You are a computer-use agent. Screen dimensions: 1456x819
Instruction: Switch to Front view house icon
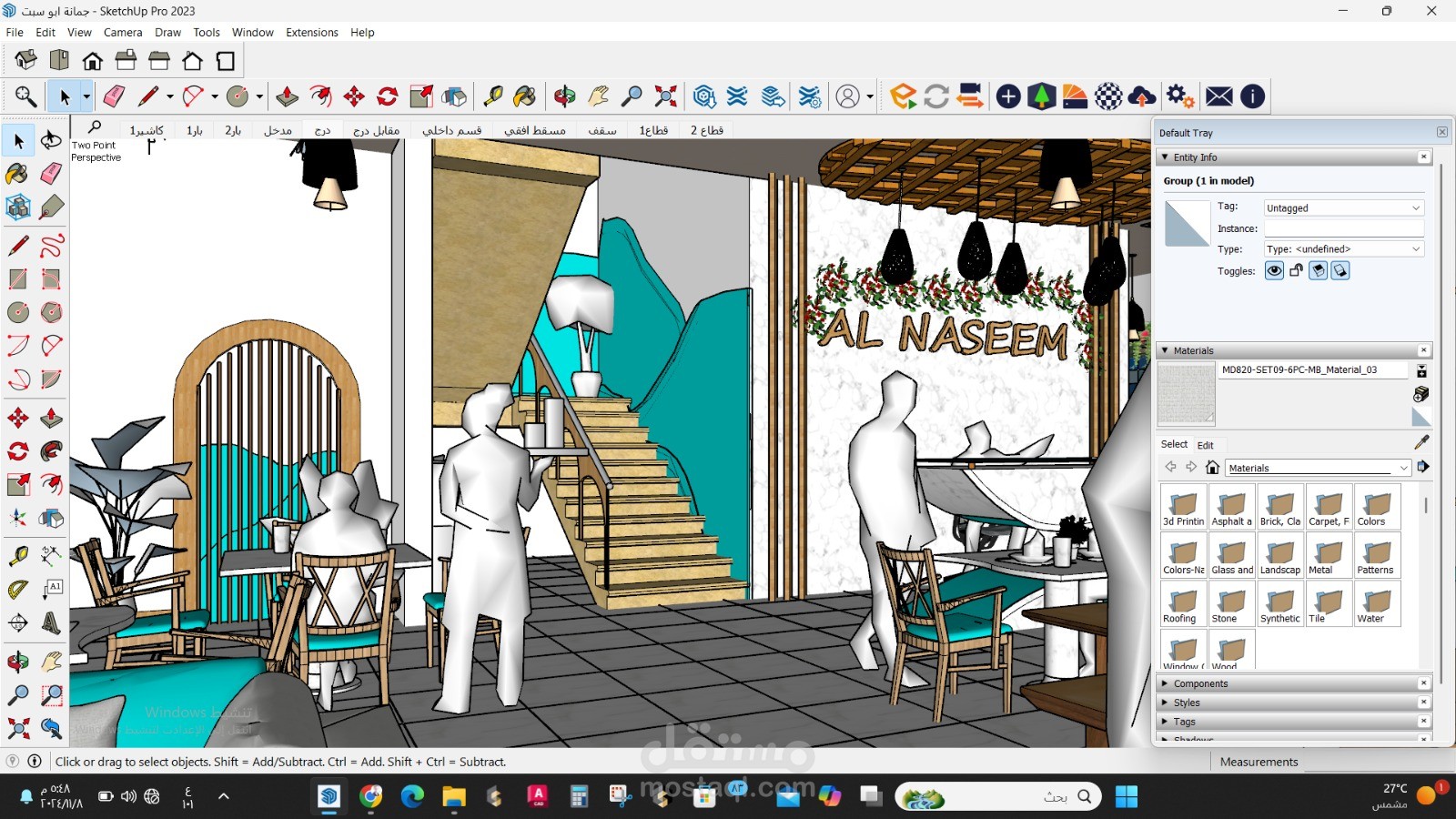point(92,61)
